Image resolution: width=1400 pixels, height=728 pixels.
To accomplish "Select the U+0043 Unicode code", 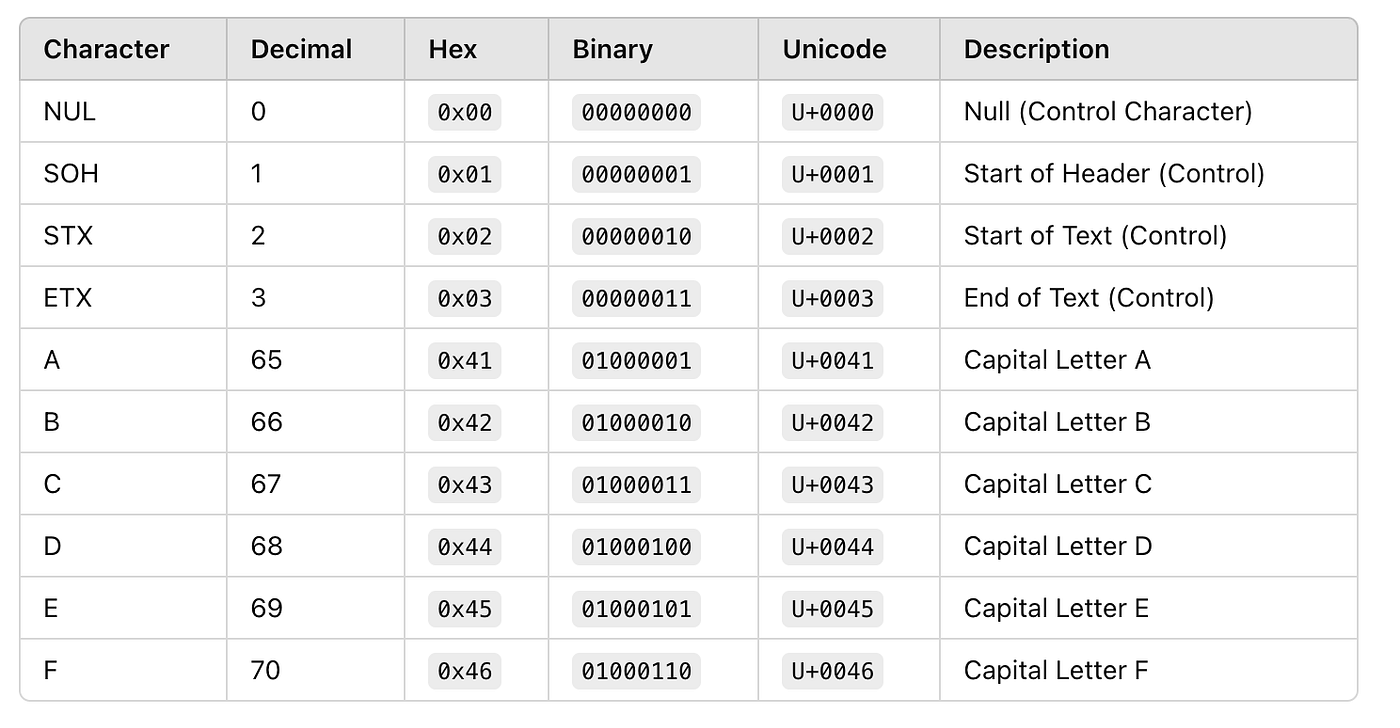I will click(x=833, y=484).
